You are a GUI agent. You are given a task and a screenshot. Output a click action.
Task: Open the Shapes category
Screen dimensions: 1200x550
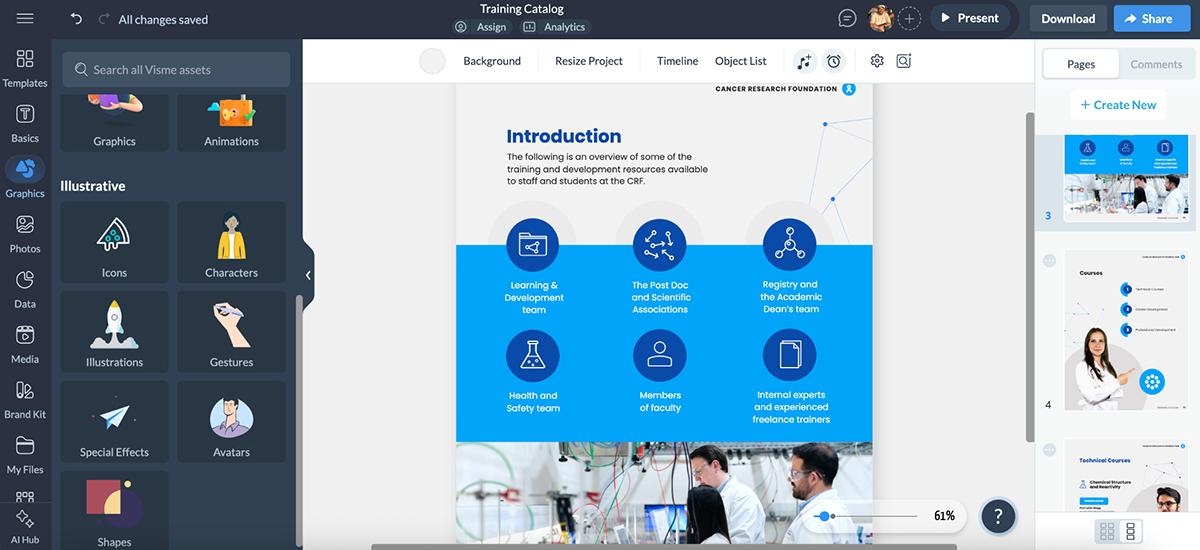(114, 510)
